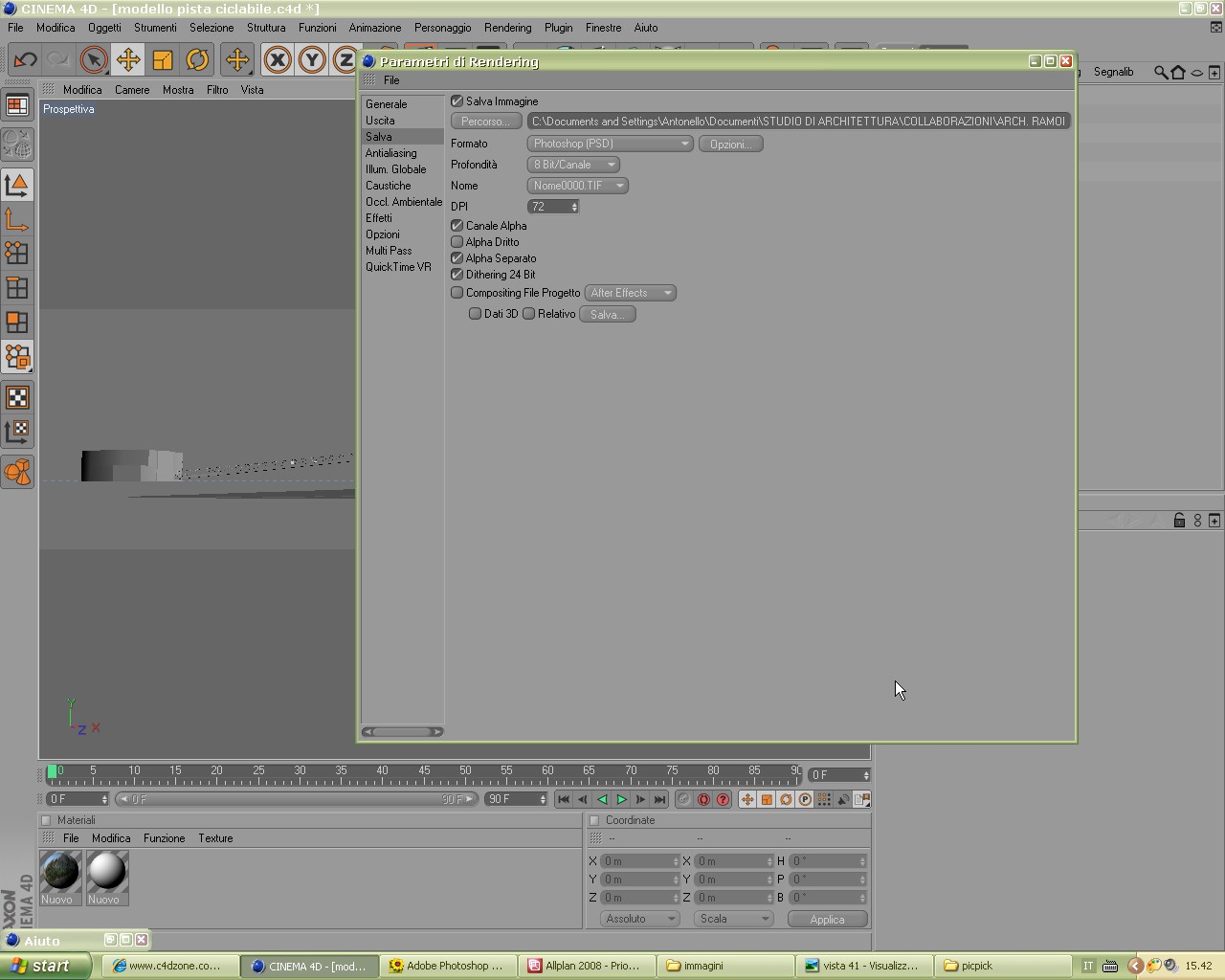Enable the Alpha Dritto checkbox
The width and height of the screenshot is (1225, 980).
click(457, 242)
